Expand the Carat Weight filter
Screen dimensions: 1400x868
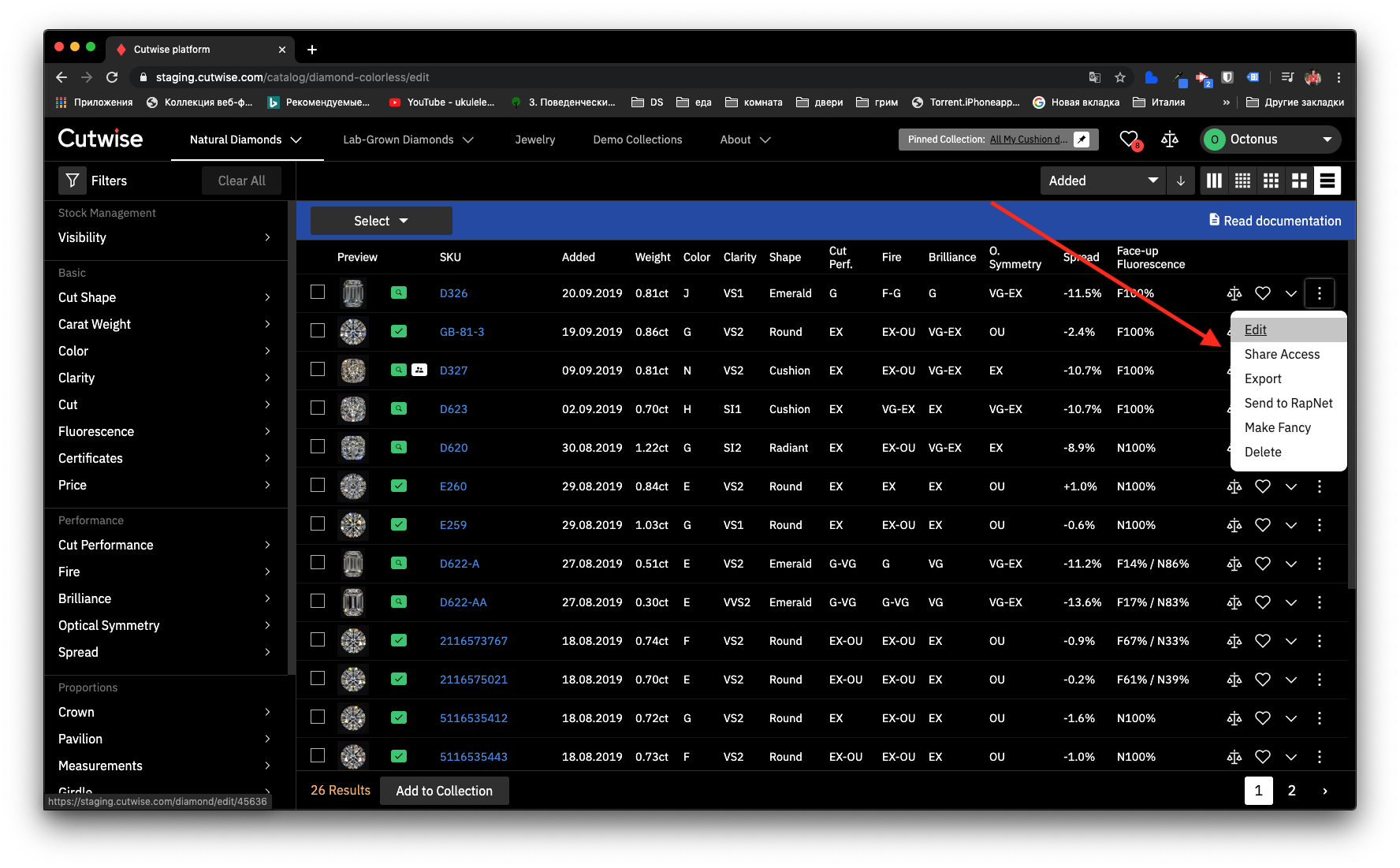point(165,324)
